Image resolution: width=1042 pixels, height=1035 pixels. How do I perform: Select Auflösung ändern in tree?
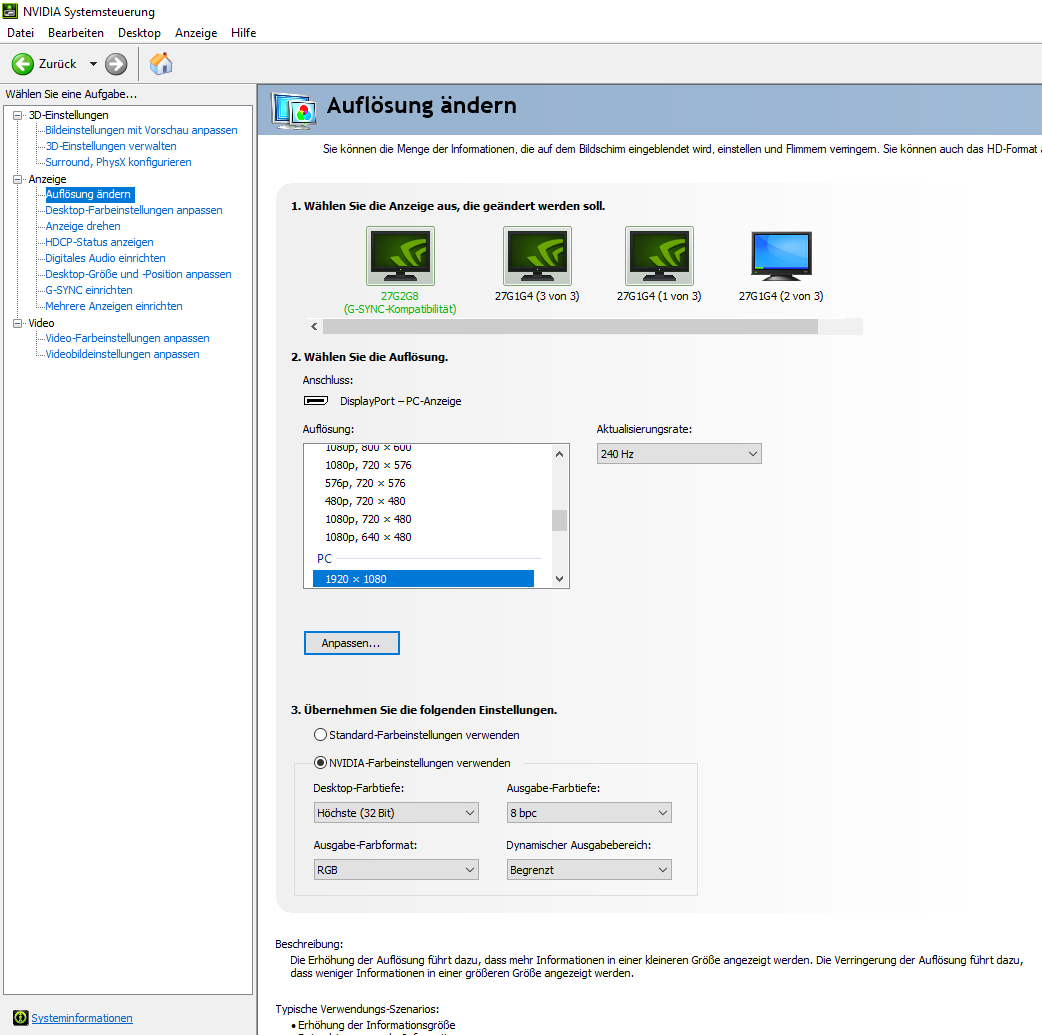pyautogui.click(x=89, y=194)
